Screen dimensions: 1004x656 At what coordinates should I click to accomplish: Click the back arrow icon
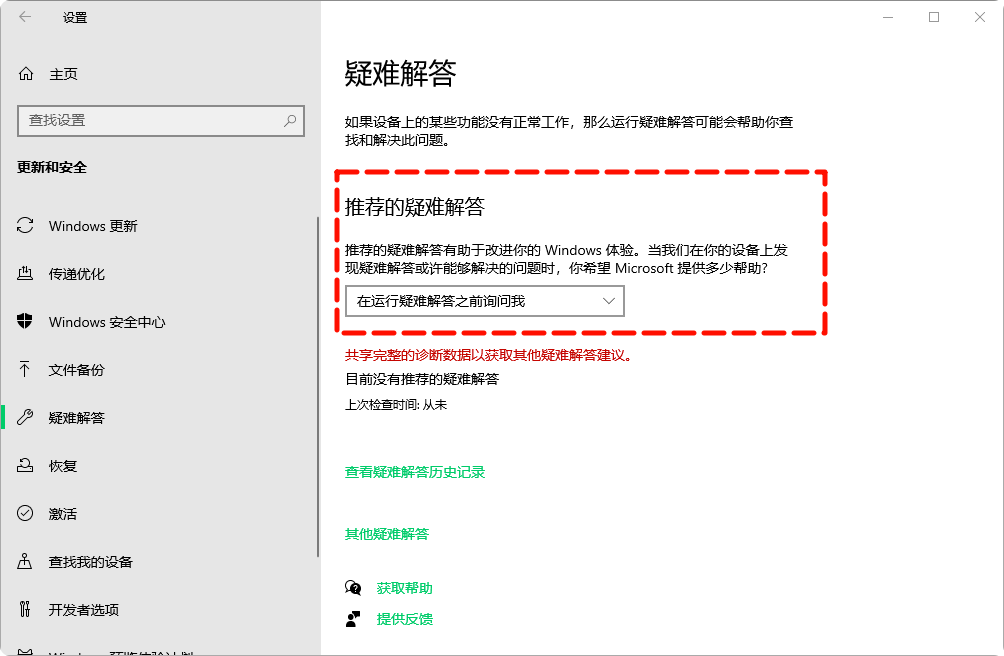(x=25, y=17)
